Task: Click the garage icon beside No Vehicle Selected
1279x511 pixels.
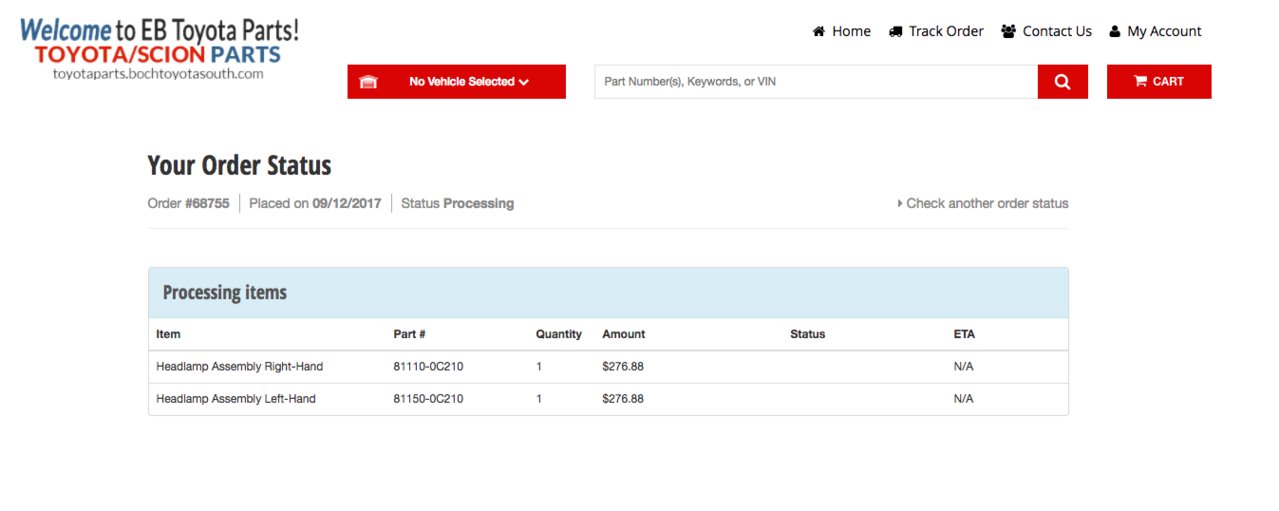Action: click(x=368, y=82)
